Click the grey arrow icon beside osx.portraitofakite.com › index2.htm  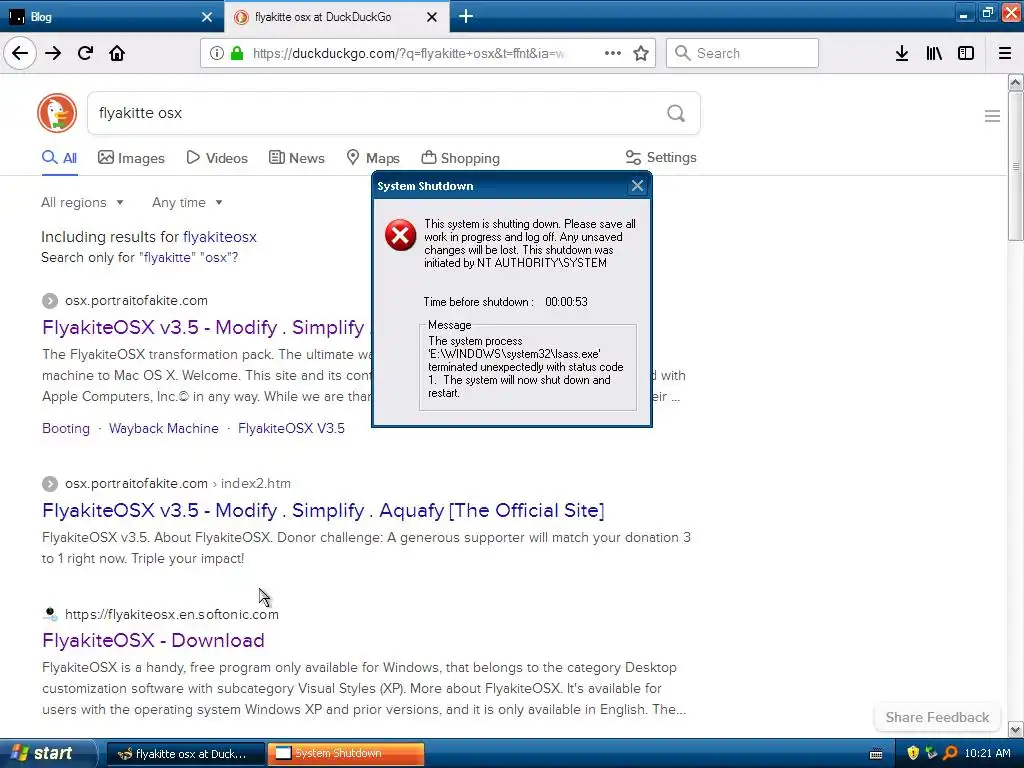(x=50, y=483)
